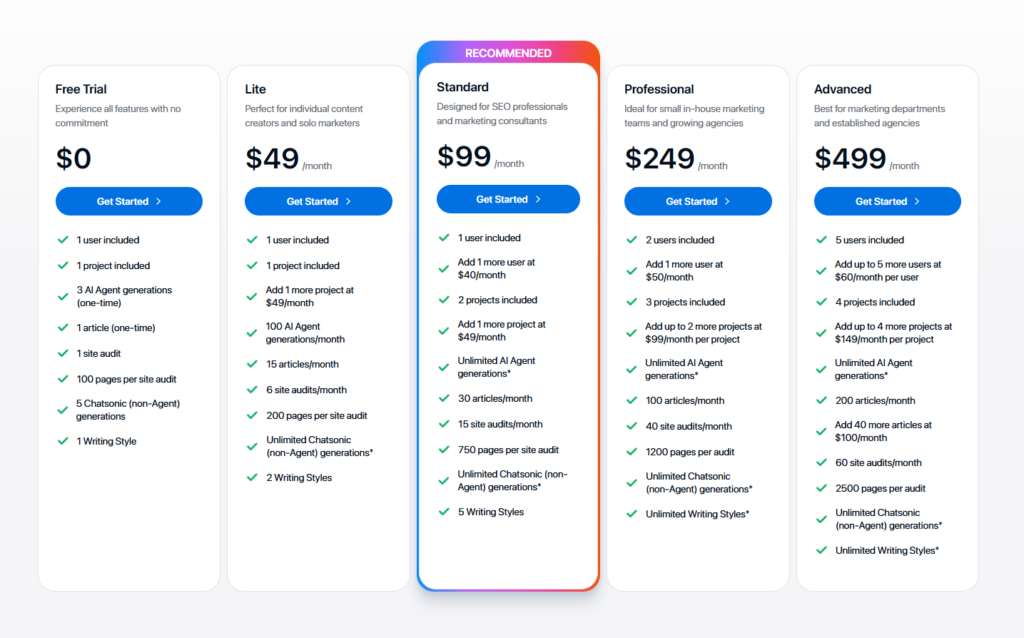This screenshot has width=1024, height=638.
Task: Click 'Unlimited Writing Styles*' in Professional plan
Action: pyautogui.click(x=697, y=514)
